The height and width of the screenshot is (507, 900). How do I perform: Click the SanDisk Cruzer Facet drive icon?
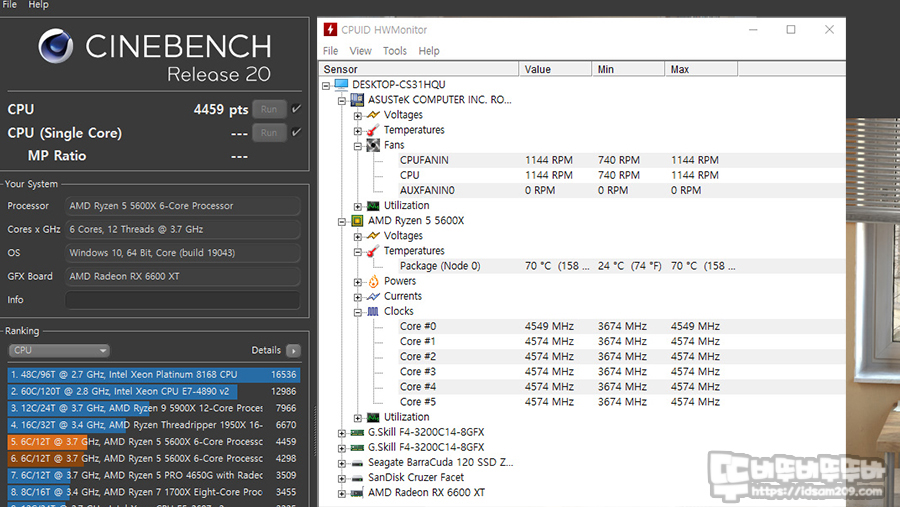coord(357,478)
